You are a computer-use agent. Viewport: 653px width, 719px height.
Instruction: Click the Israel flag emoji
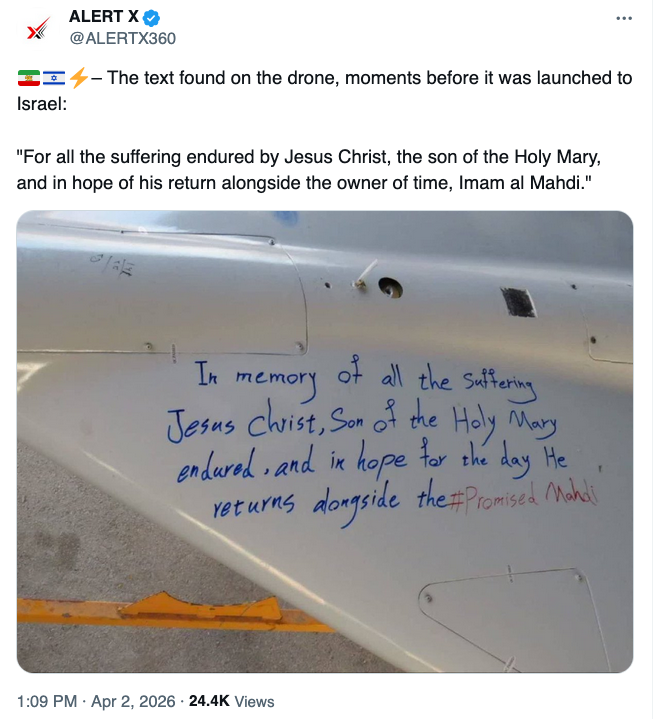[x=53, y=78]
